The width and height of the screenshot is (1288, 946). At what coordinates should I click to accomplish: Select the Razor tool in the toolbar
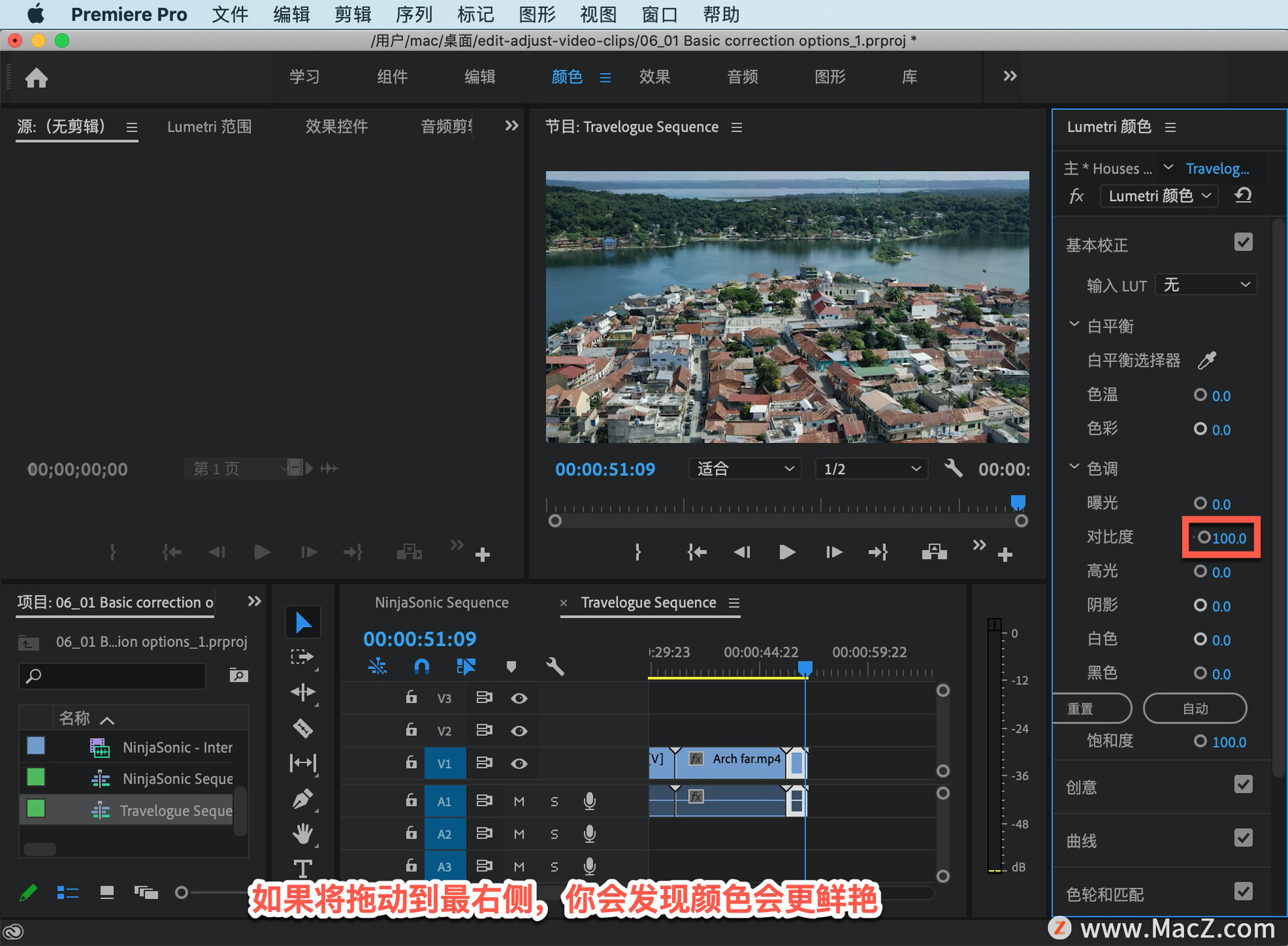pyautogui.click(x=303, y=728)
